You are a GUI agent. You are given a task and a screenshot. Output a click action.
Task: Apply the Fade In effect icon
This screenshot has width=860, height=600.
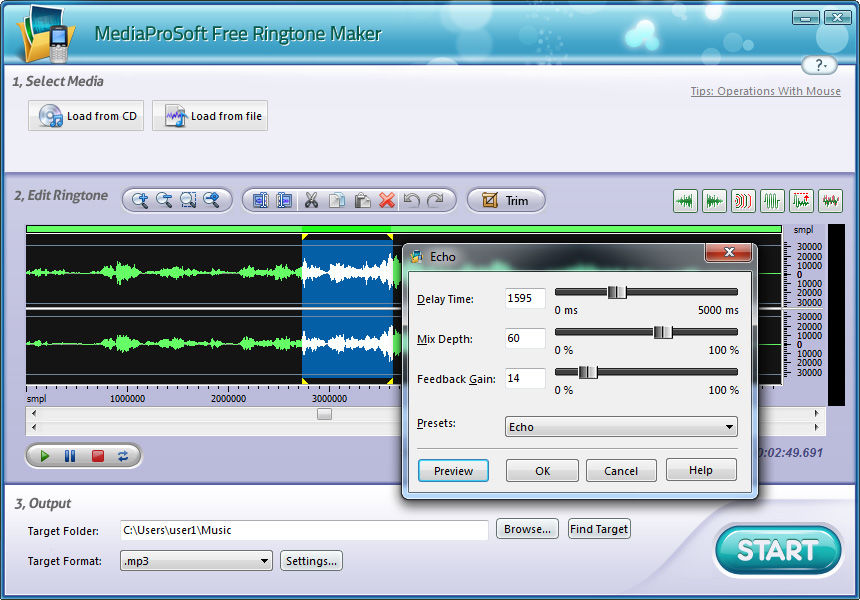[x=685, y=201]
